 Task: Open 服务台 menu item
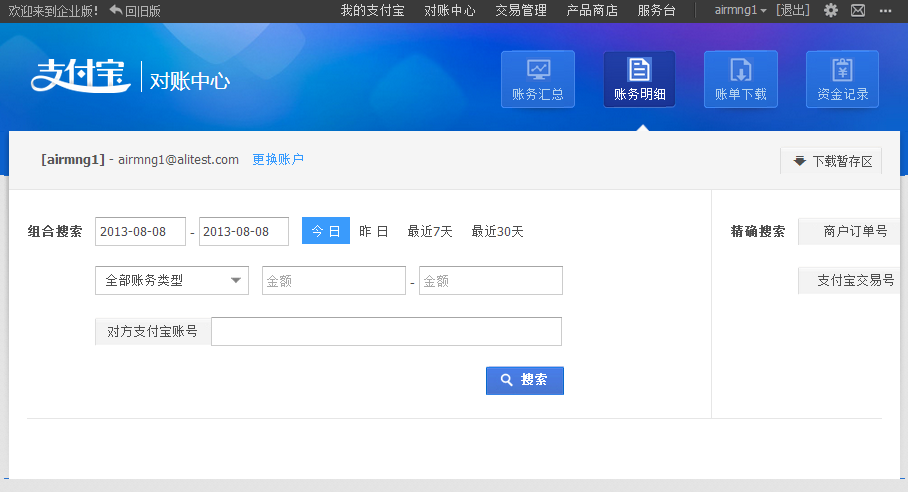tap(657, 10)
